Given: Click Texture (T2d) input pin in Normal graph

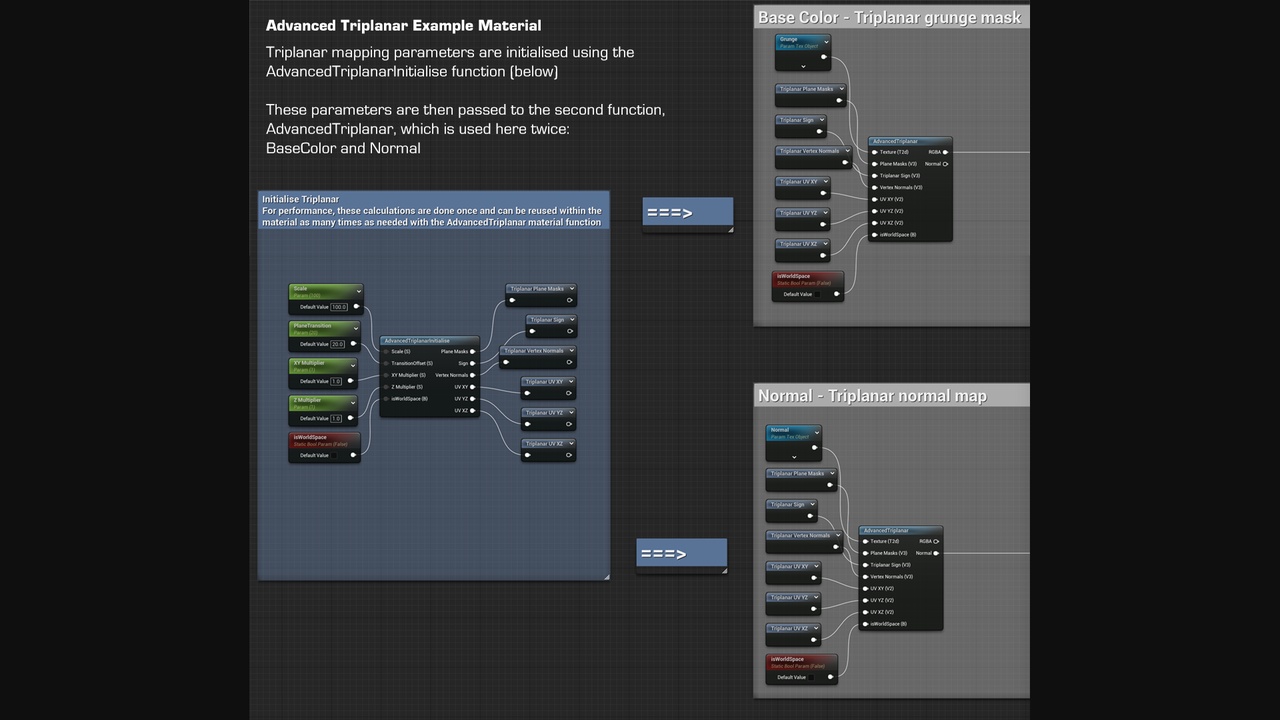Looking at the screenshot, I should pyautogui.click(x=865, y=541).
